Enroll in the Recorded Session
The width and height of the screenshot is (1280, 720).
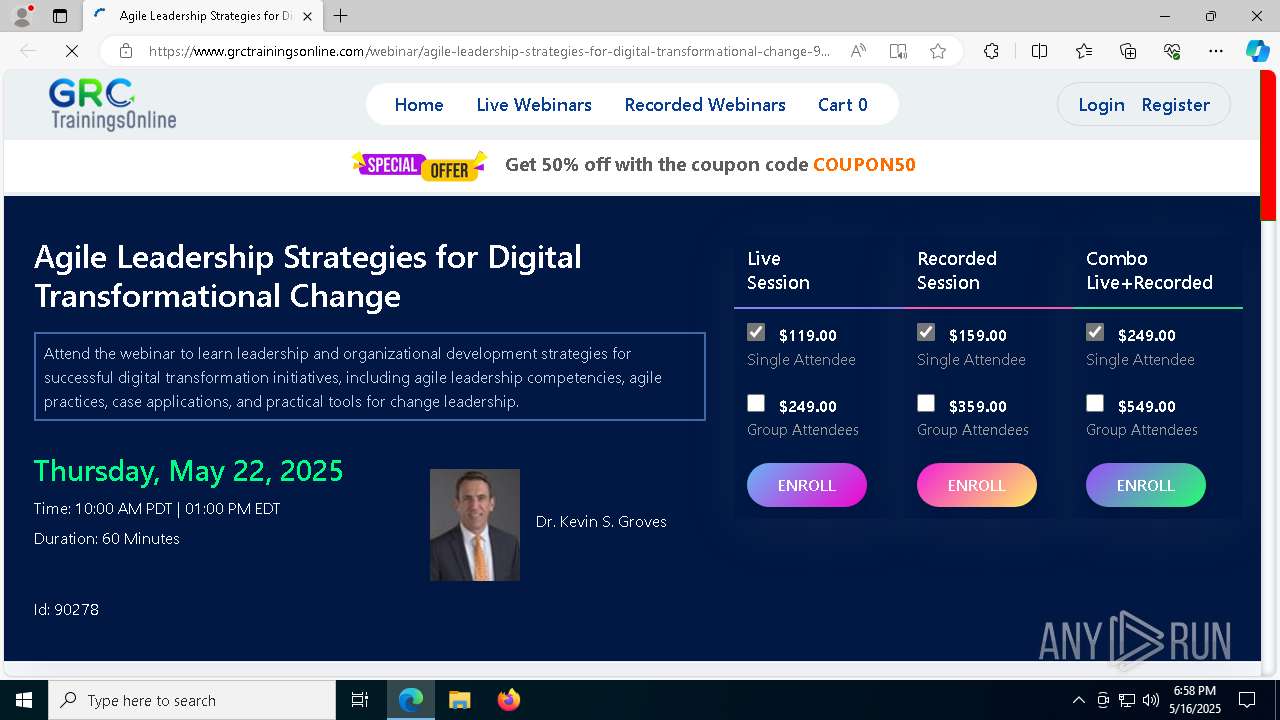click(977, 485)
